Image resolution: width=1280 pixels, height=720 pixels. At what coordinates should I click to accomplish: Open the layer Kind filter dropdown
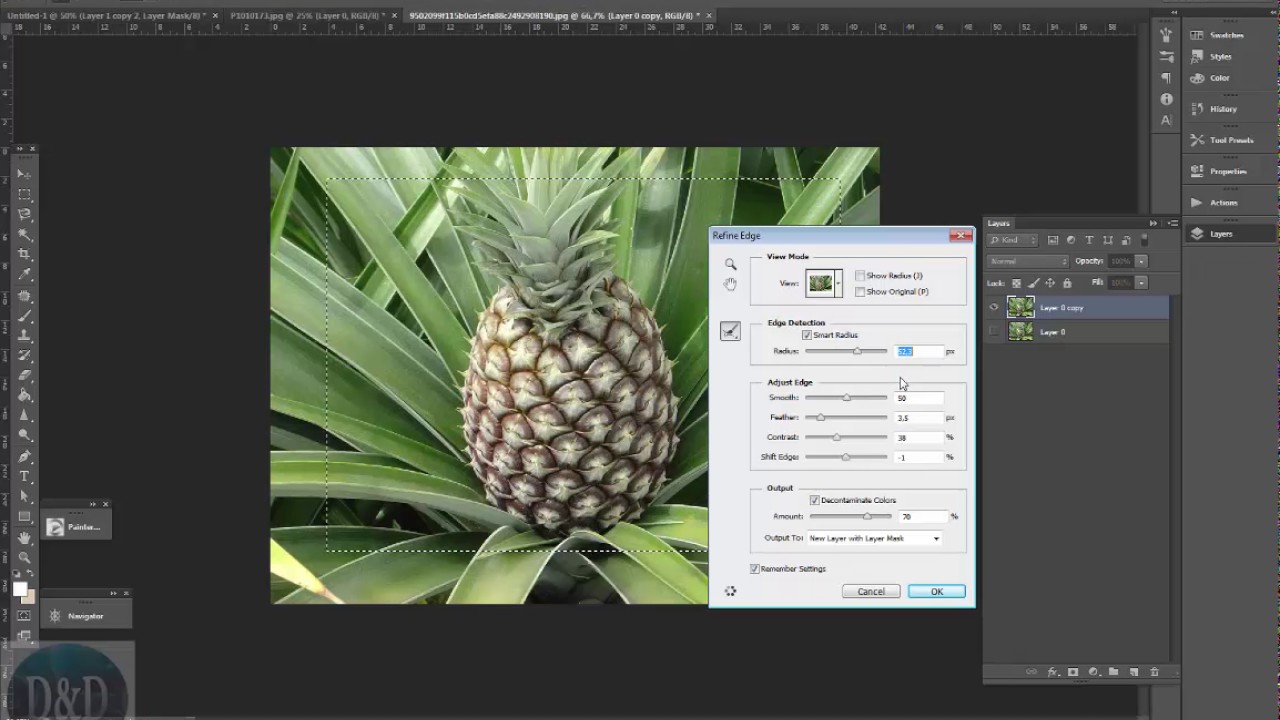click(1014, 240)
